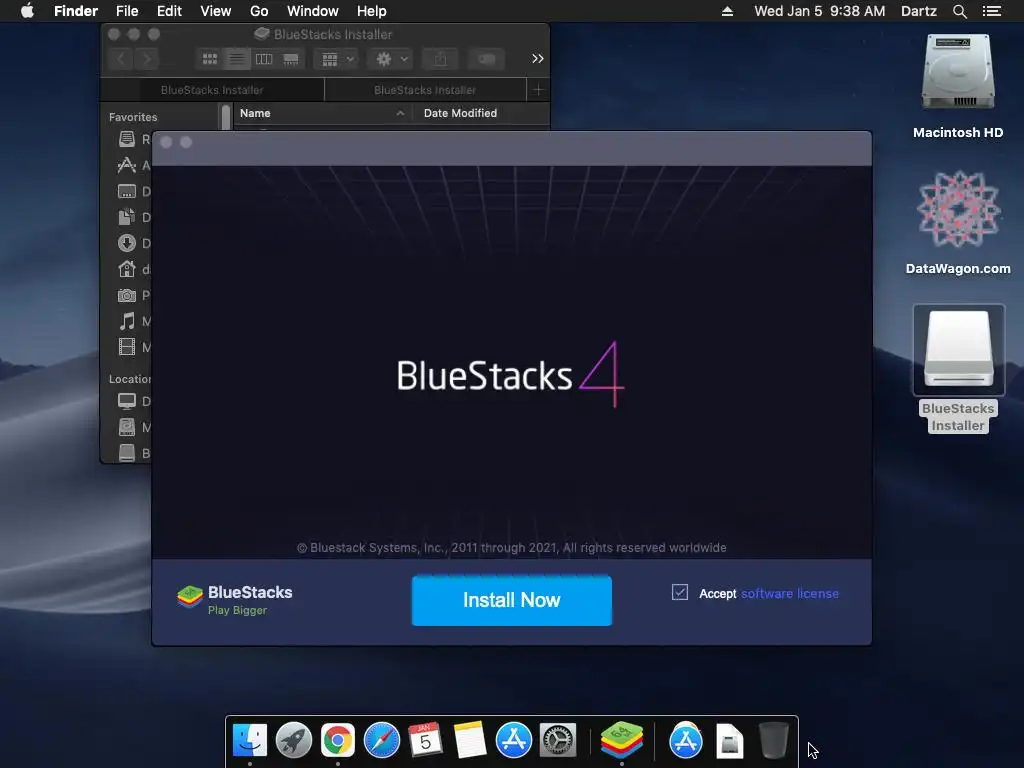This screenshot has height=768, width=1024.
Task: Click the Install Now button
Action: coord(511,600)
